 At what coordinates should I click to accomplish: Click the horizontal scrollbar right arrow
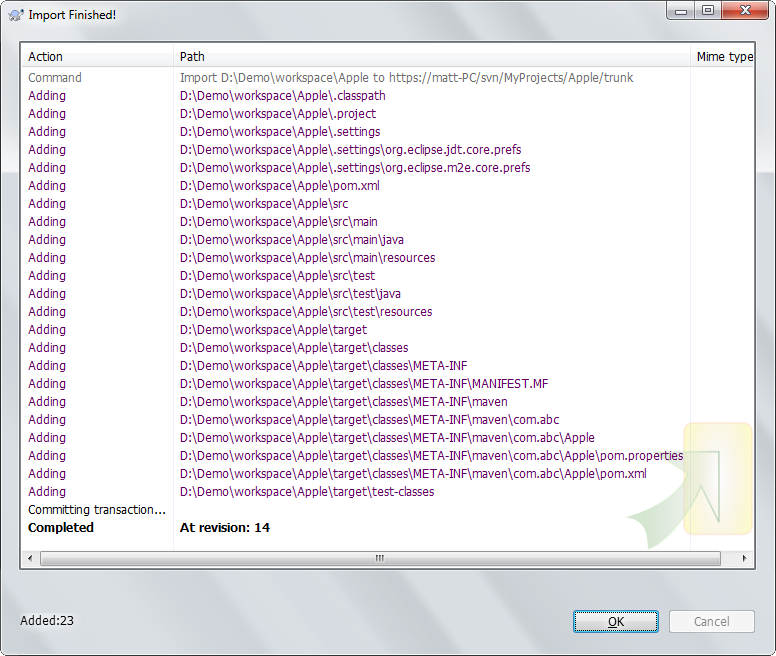click(x=744, y=558)
